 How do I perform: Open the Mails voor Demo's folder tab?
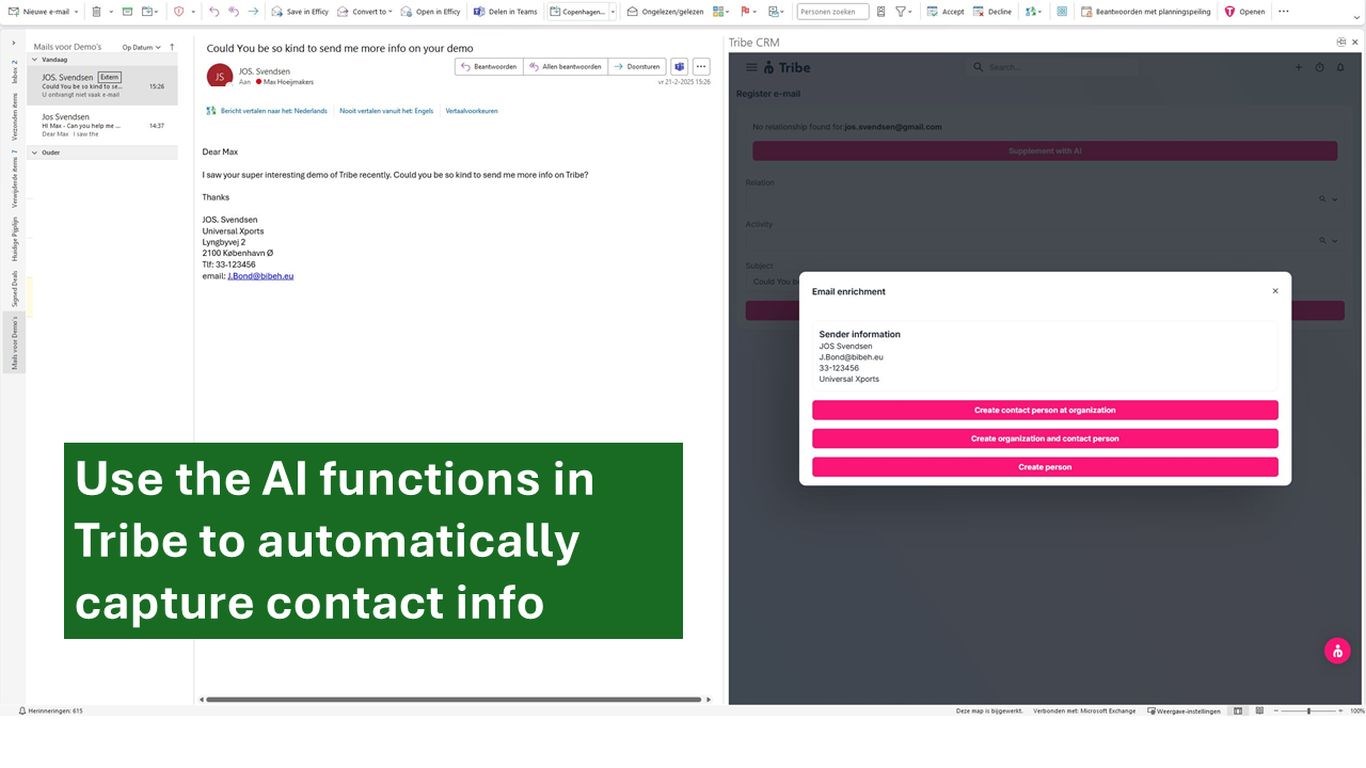(14, 343)
